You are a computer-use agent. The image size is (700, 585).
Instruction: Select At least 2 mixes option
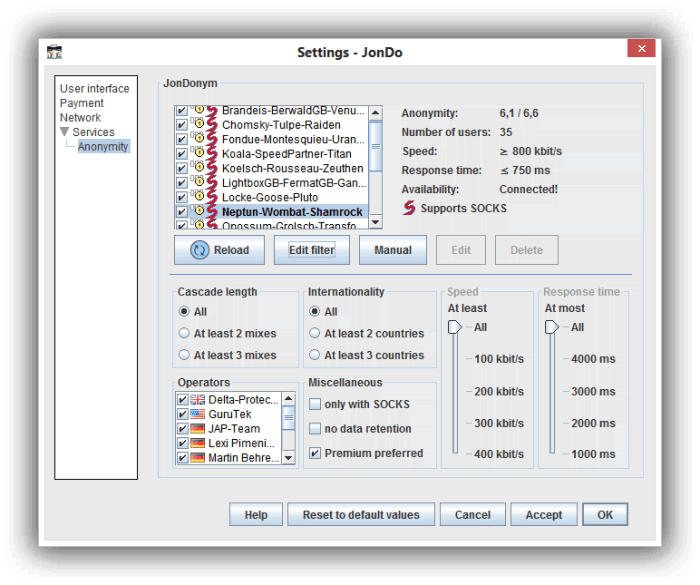click(x=184, y=333)
